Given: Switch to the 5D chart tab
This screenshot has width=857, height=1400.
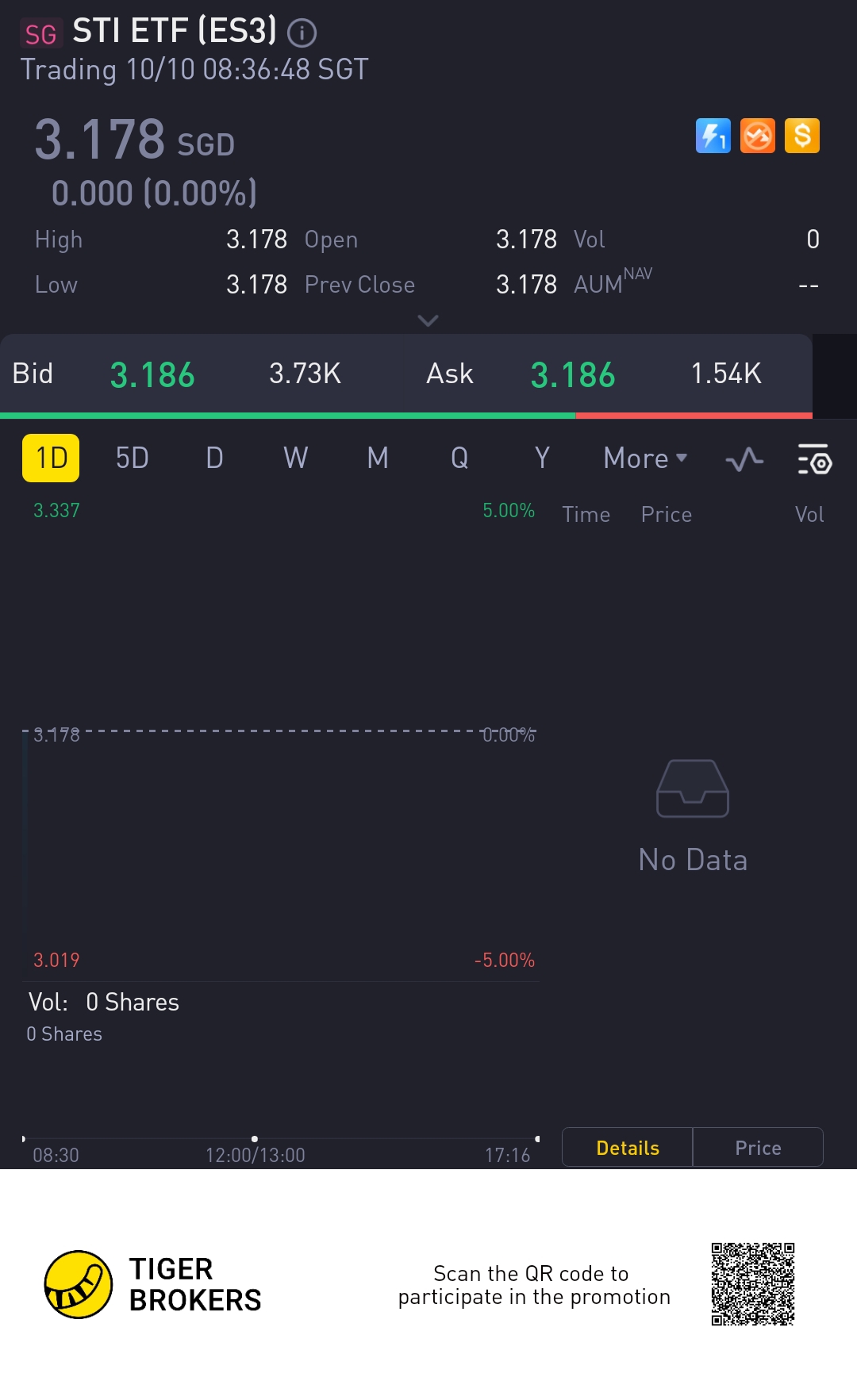Looking at the screenshot, I should click(133, 458).
